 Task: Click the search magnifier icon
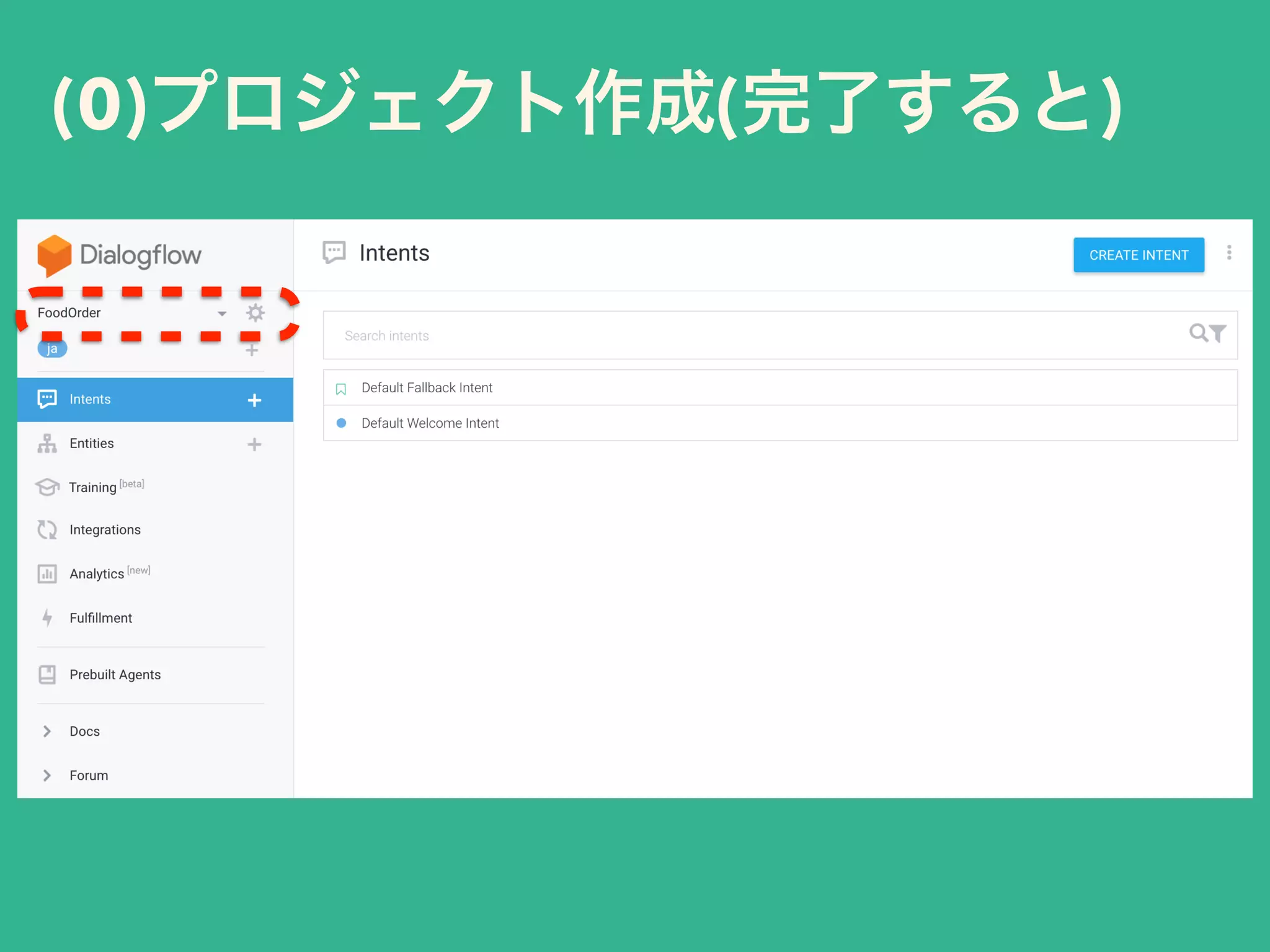tap(1198, 333)
